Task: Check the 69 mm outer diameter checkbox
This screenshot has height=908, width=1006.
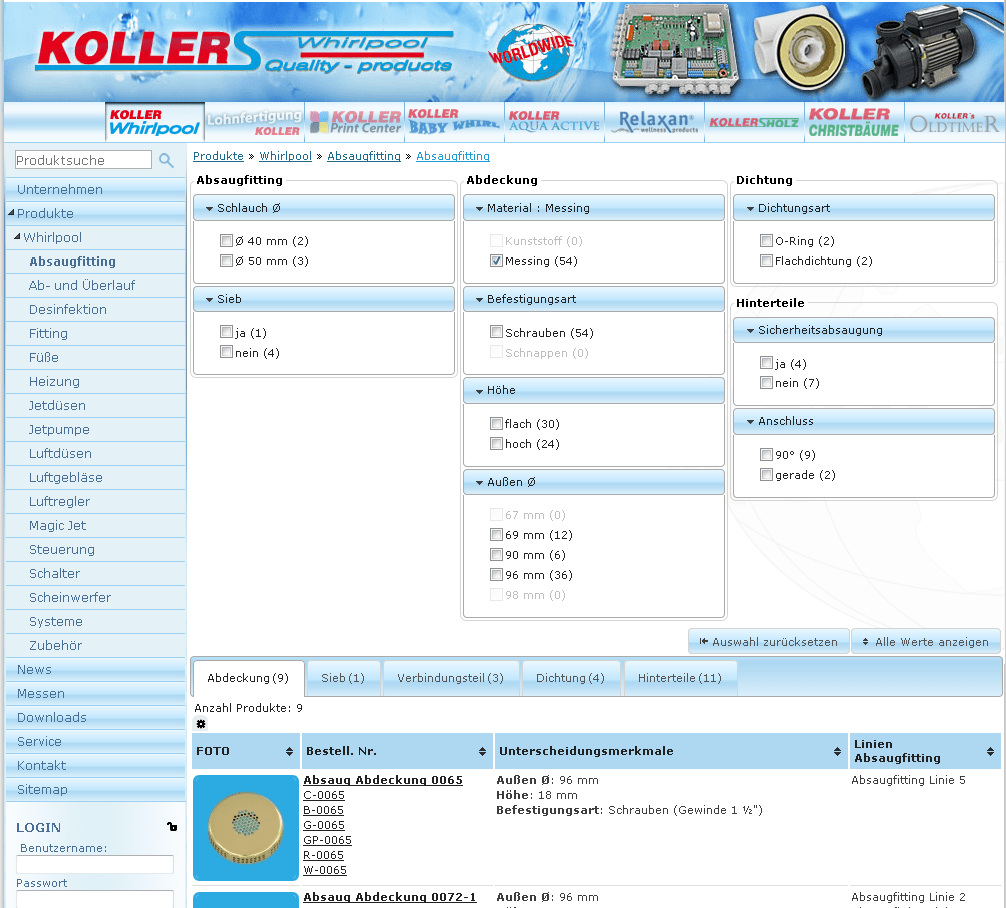Action: tap(496, 535)
